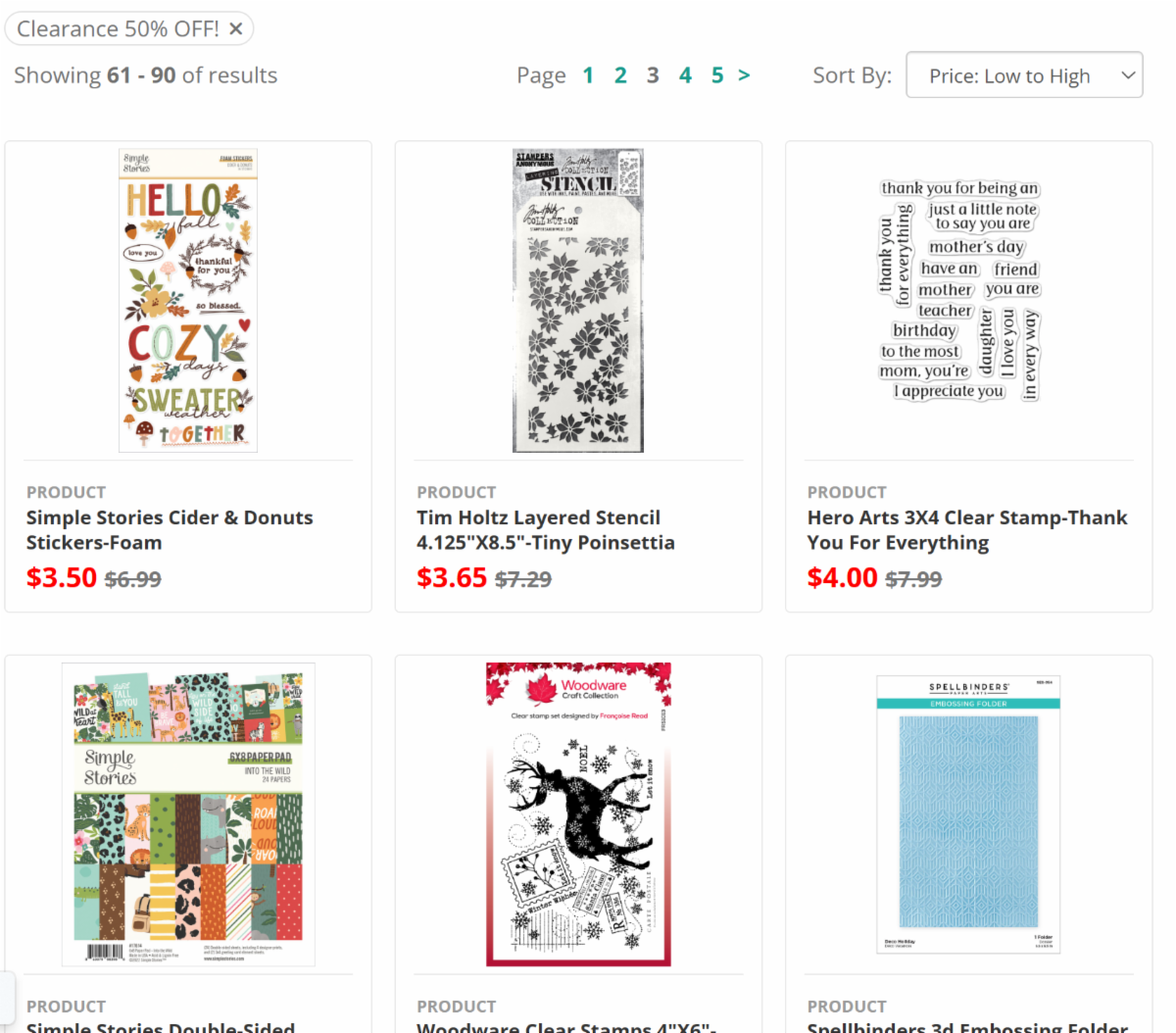Open the Simple Stories paper pad image
Screen dimensions: 1176x1033
click(188, 814)
